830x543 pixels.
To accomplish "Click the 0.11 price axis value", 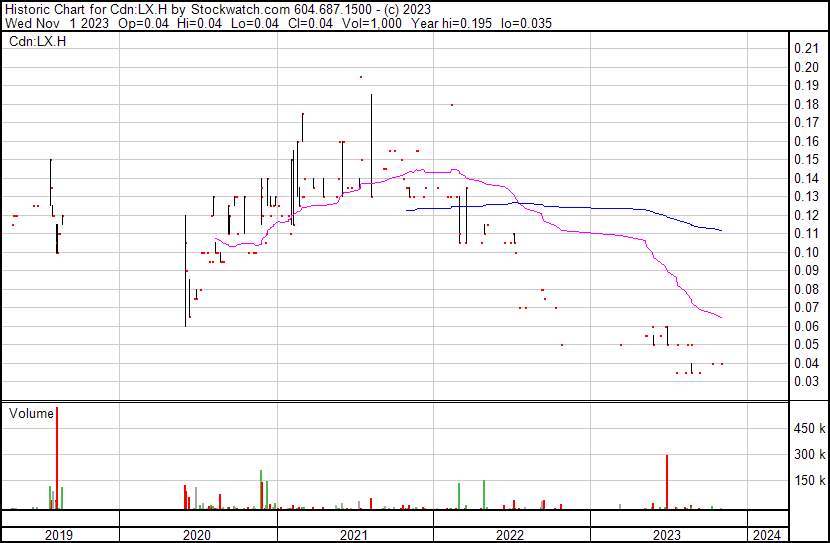I will point(807,233).
